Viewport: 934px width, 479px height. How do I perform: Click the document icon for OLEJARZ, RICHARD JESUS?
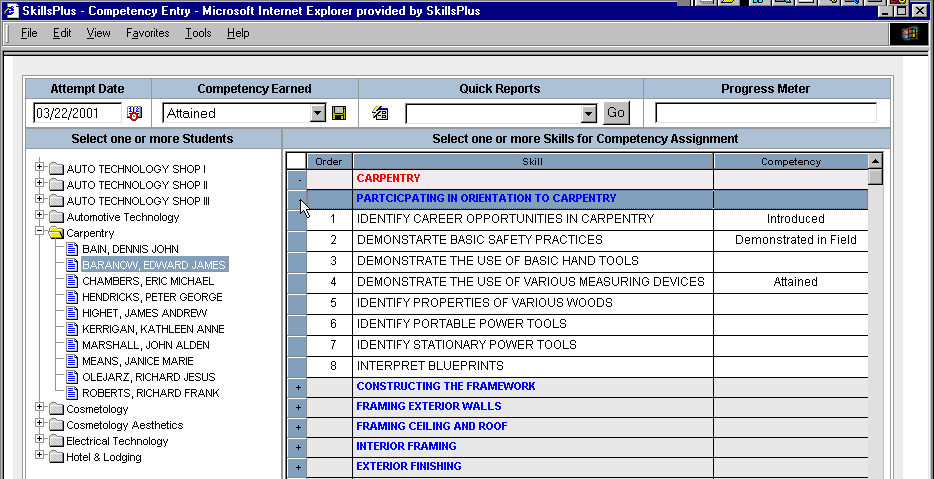[72, 377]
